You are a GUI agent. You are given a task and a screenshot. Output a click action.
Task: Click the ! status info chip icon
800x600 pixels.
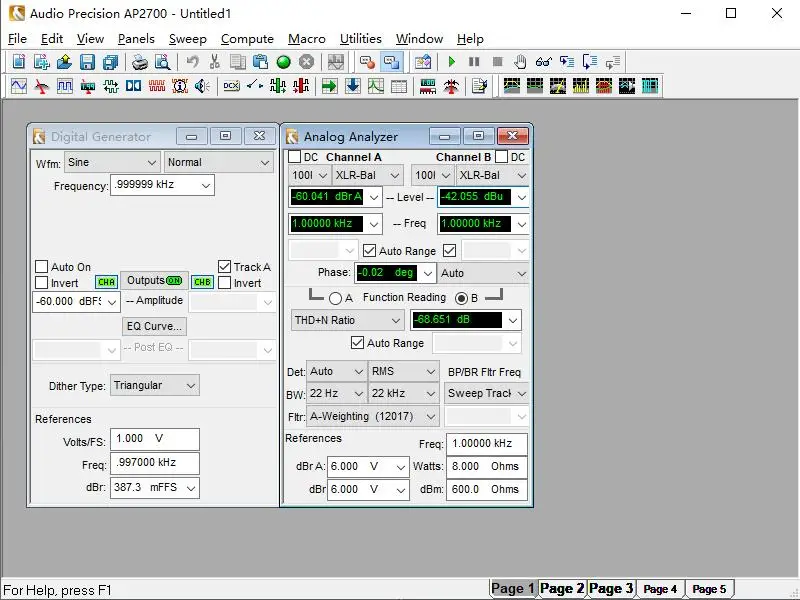point(180,86)
